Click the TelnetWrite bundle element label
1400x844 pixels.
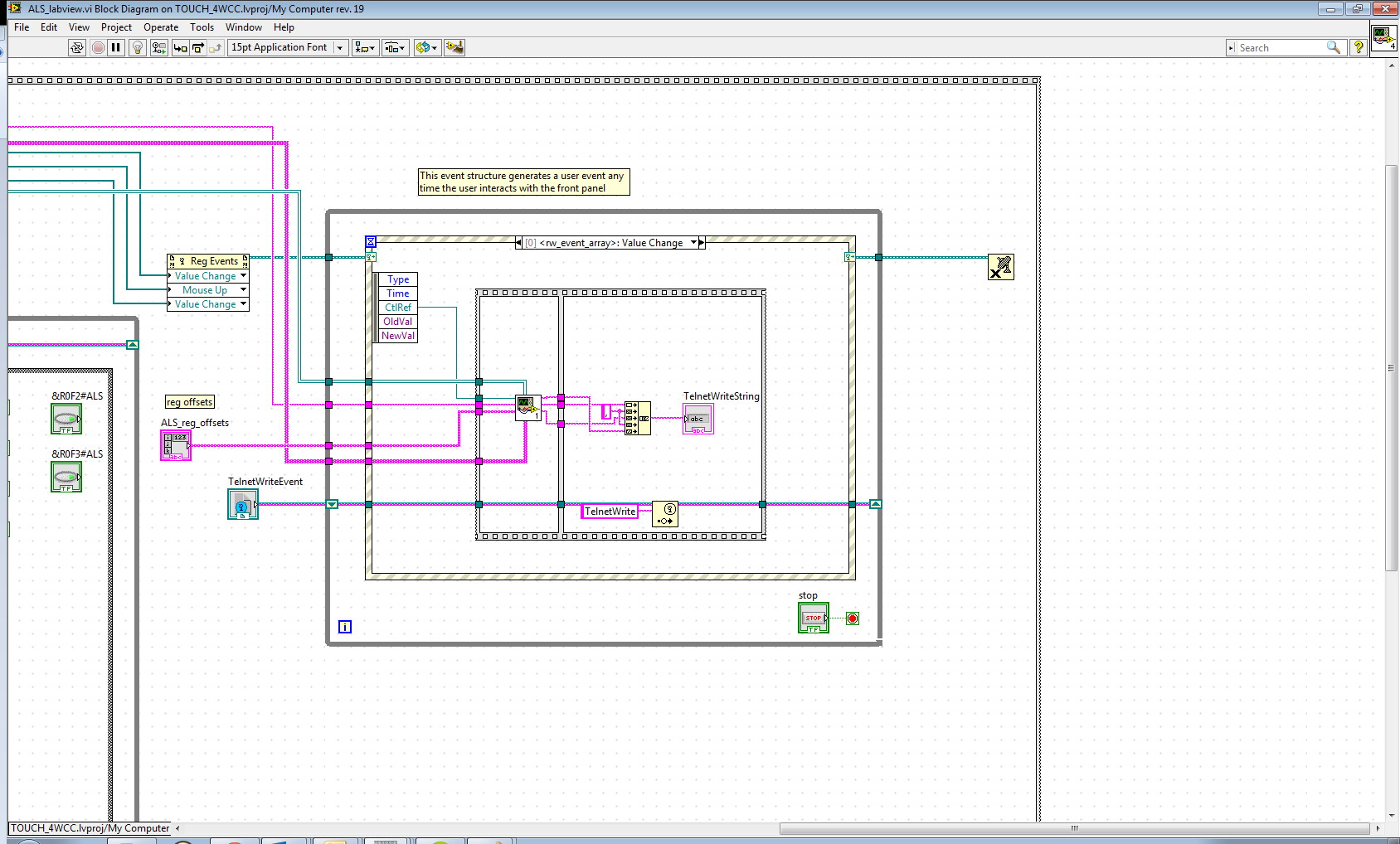point(610,512)
